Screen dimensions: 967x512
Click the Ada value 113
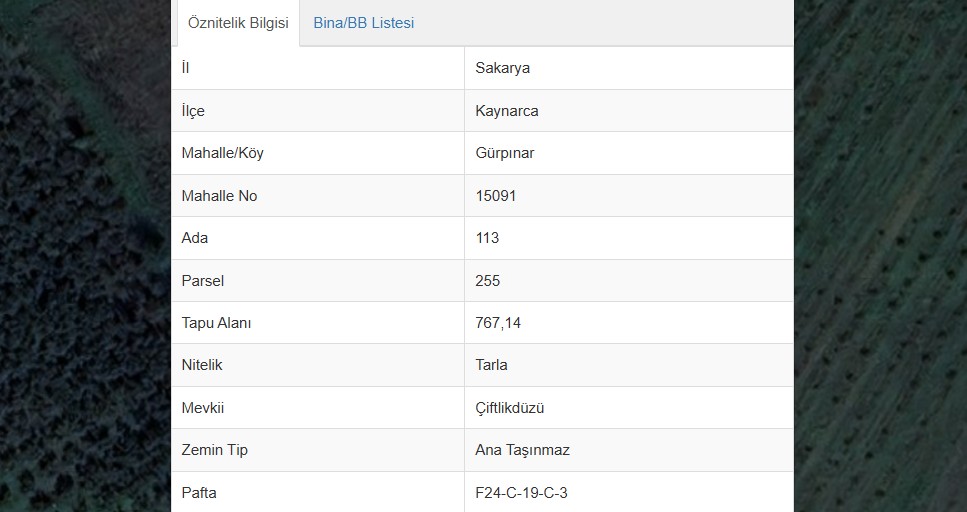pyautogui.click(x=487, y=238)
